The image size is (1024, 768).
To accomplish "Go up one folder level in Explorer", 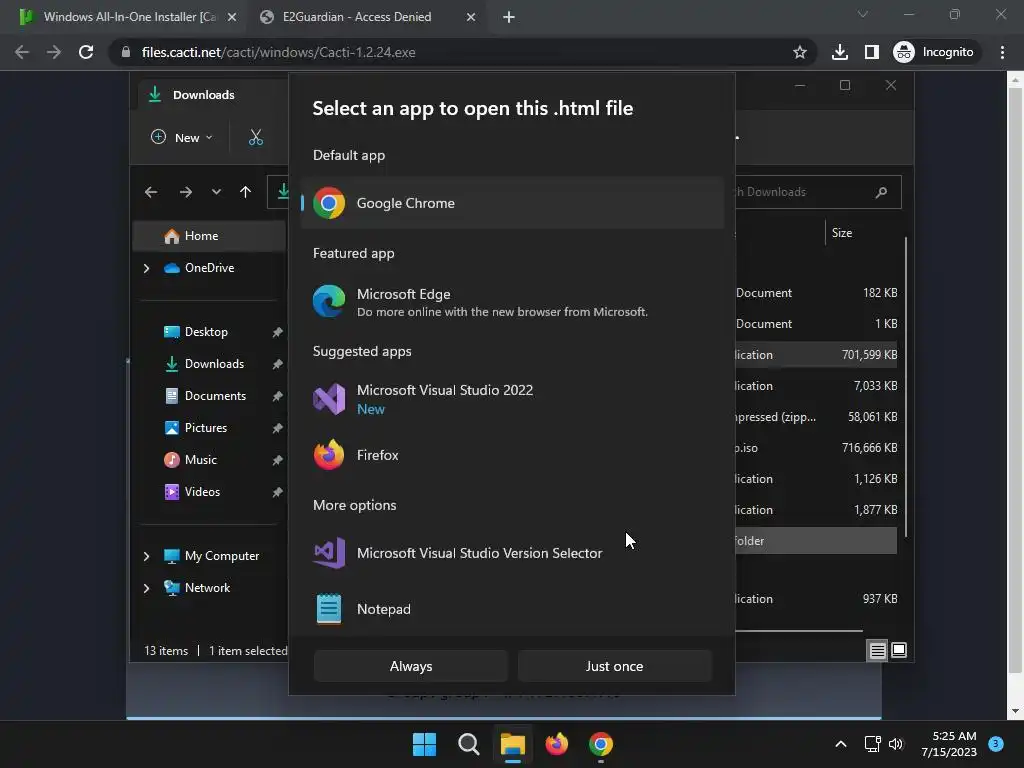I will pos(246,192).
